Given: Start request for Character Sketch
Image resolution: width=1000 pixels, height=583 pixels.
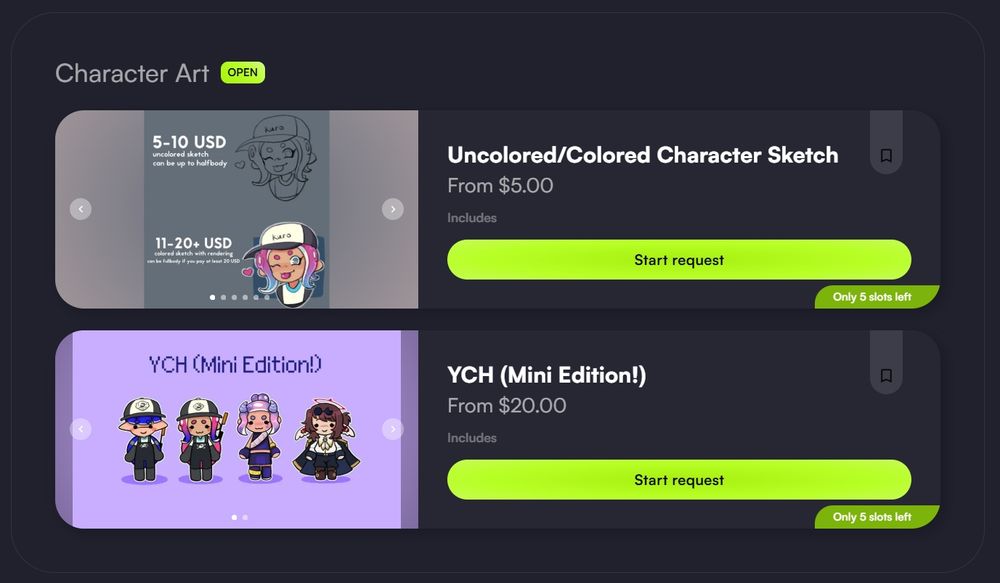Looking at the screenshot, I should pos(679,260).
